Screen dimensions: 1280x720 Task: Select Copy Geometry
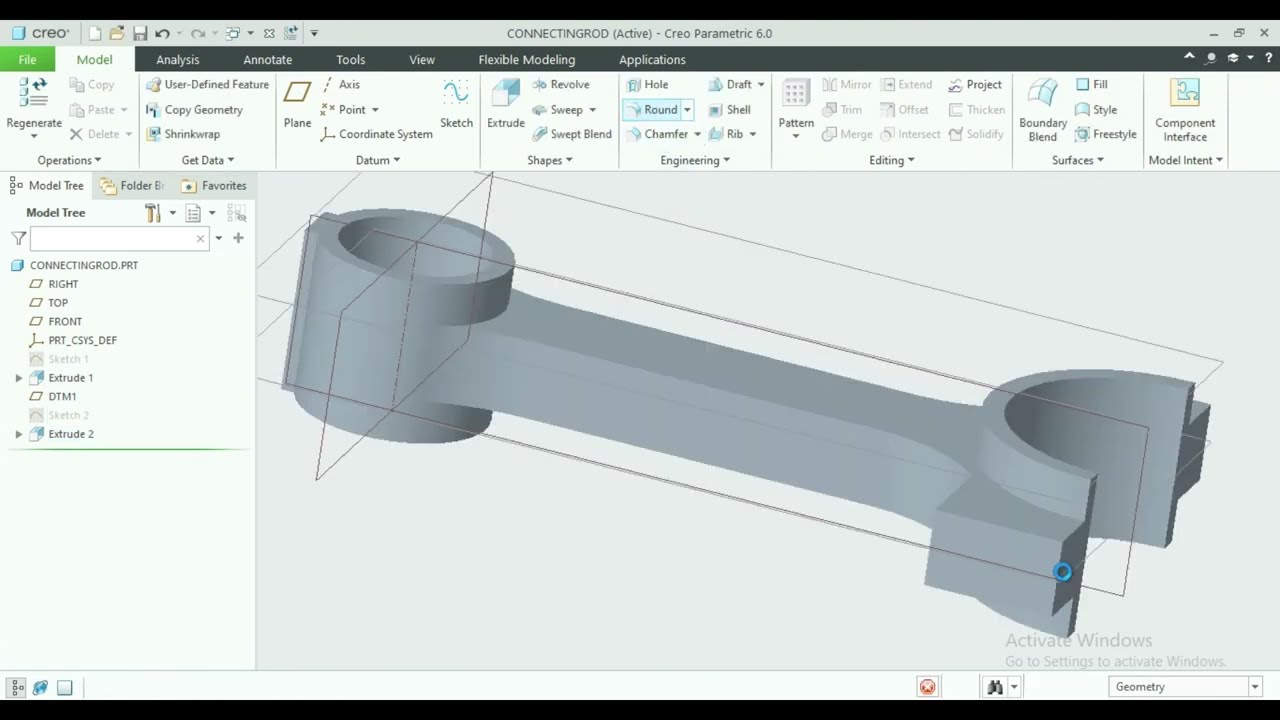click(194, 110)
